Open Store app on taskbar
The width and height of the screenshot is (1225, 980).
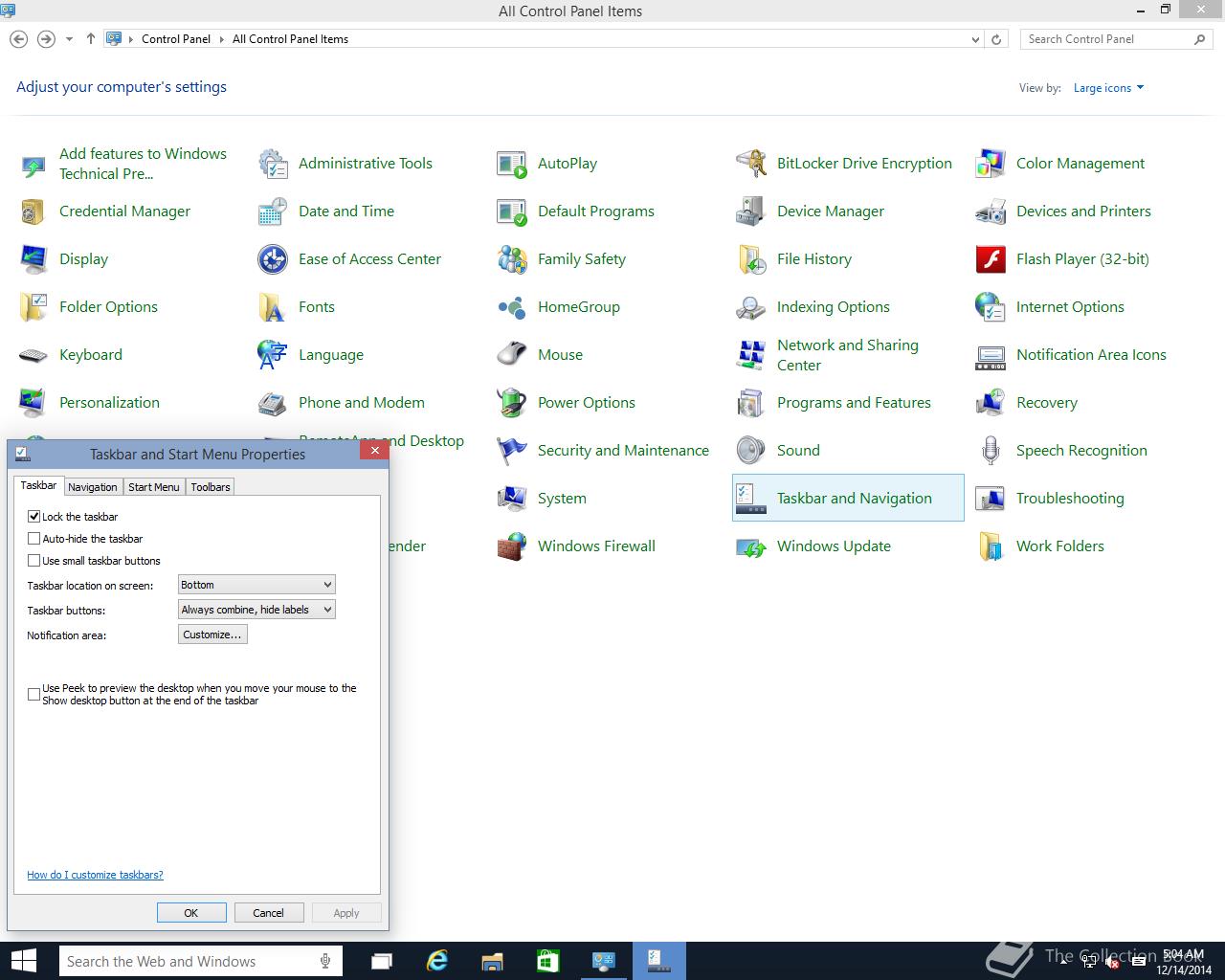tap(547, 961)
